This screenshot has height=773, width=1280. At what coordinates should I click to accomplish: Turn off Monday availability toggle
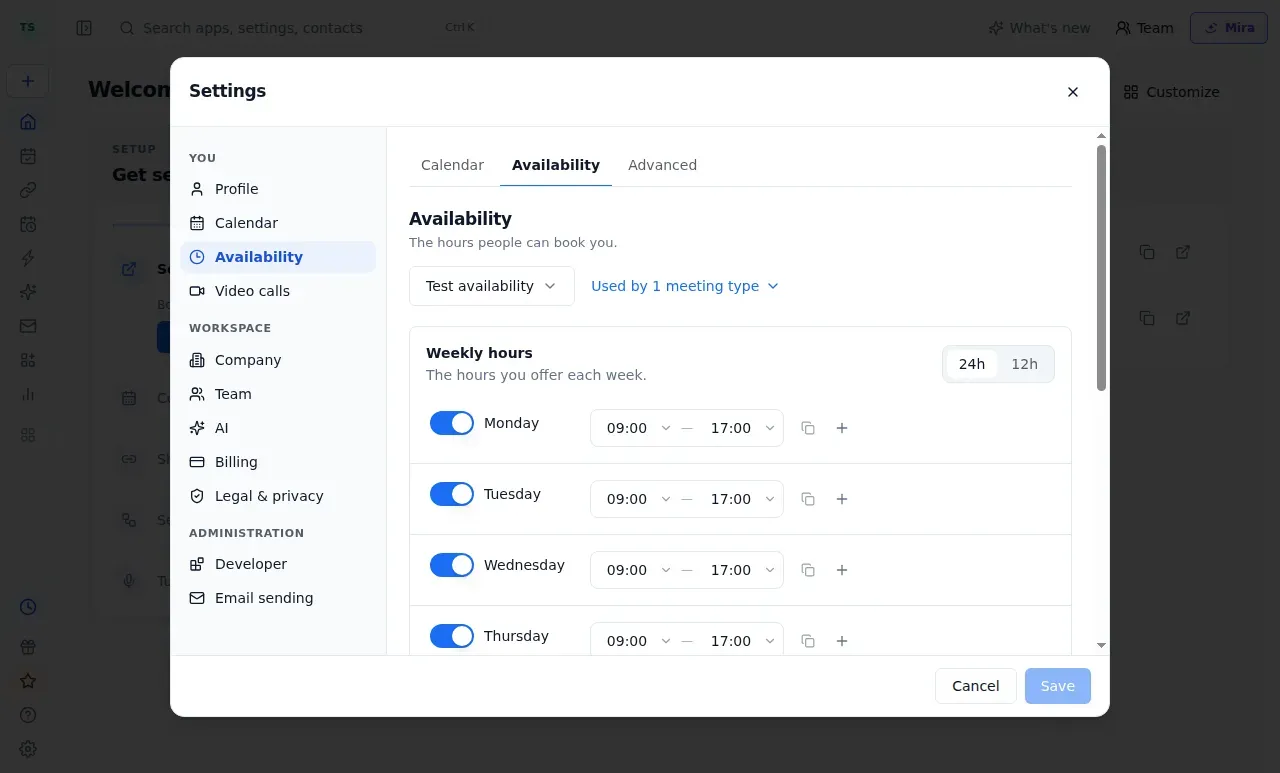(x=452, y=423)
